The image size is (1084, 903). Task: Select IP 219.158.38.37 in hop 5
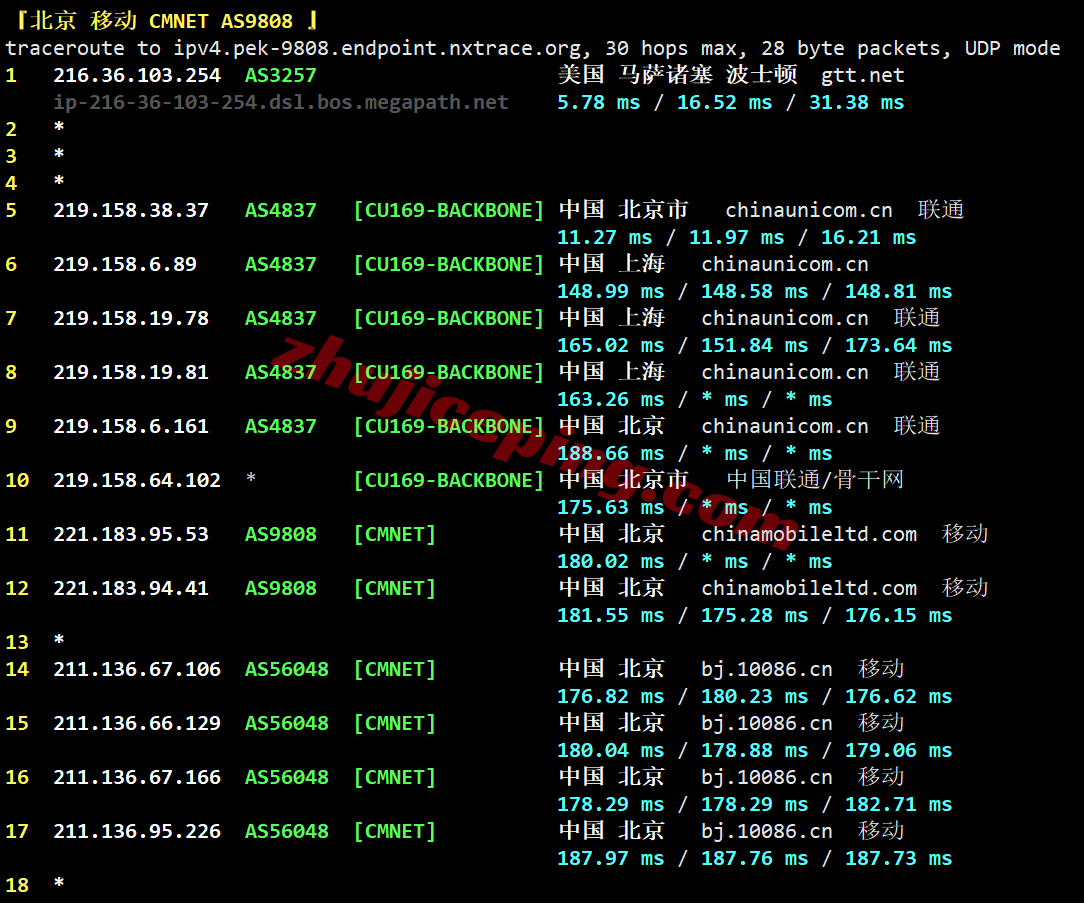(131, 210)
